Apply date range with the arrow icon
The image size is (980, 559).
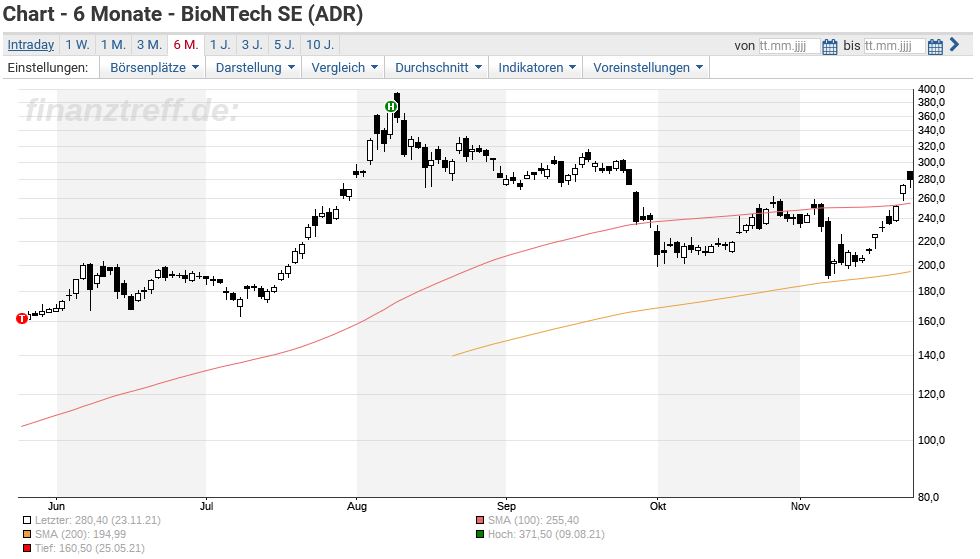(x=954, y=44)
